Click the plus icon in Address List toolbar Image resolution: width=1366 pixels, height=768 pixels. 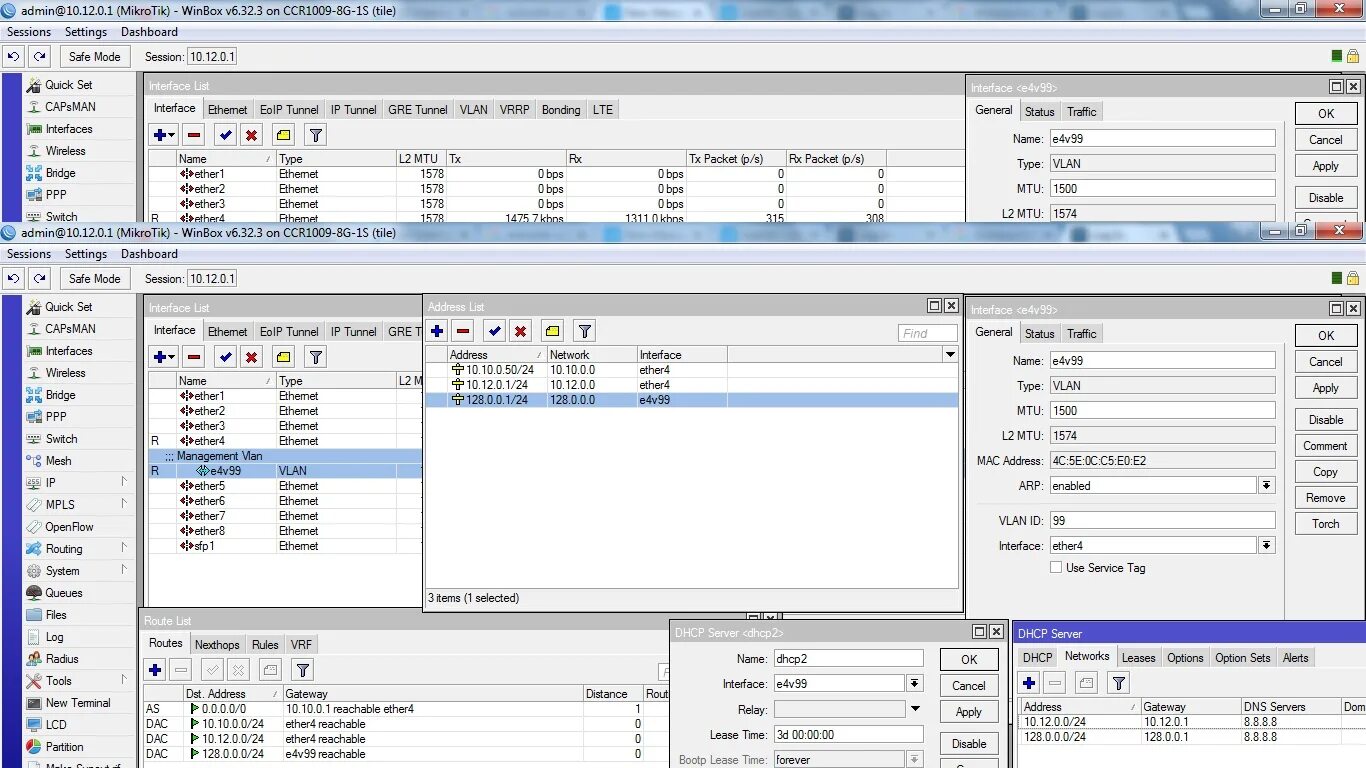(x=437, y=331)
